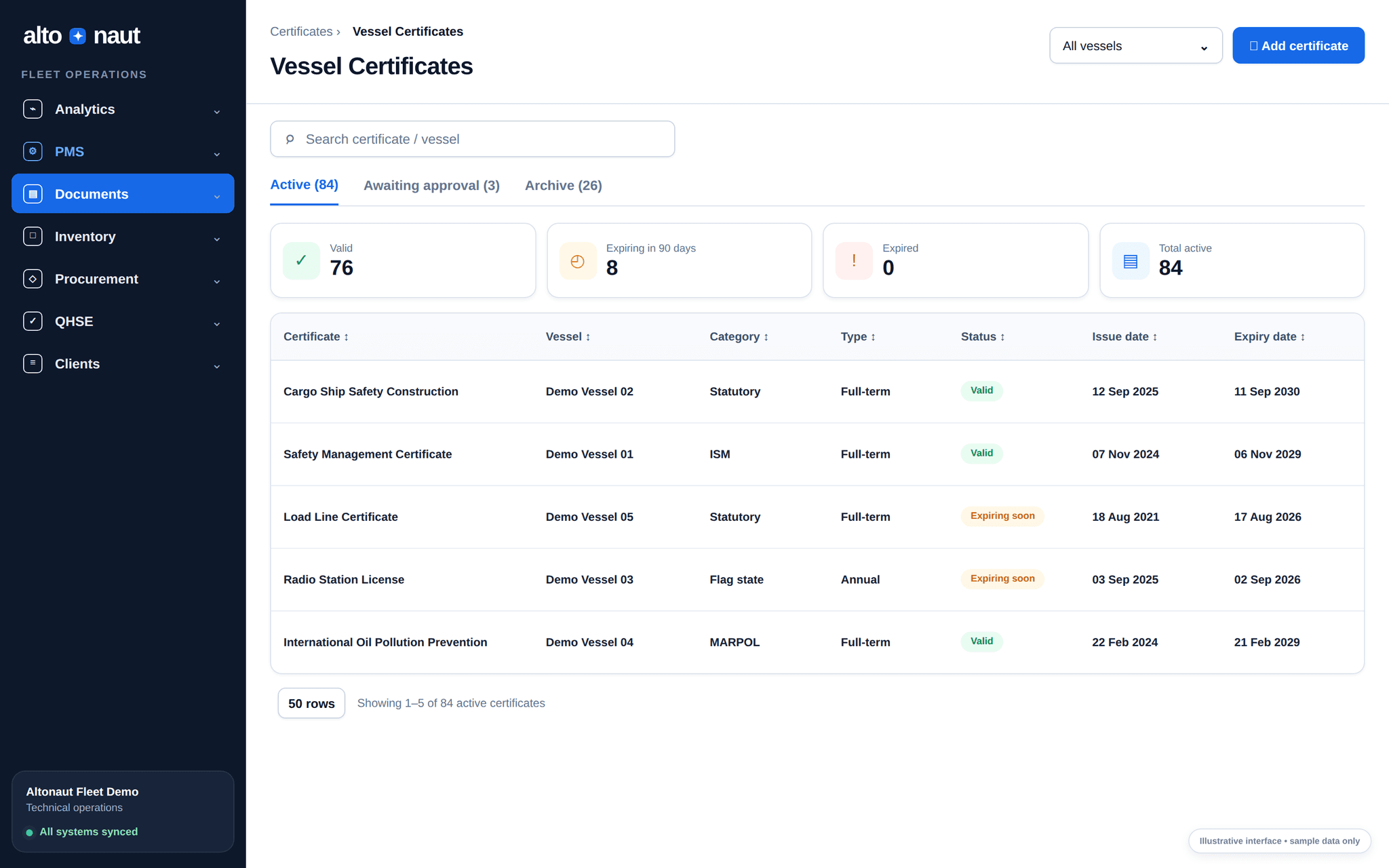
Task: Click the Inventory box icon
Action: pos(33,236)
